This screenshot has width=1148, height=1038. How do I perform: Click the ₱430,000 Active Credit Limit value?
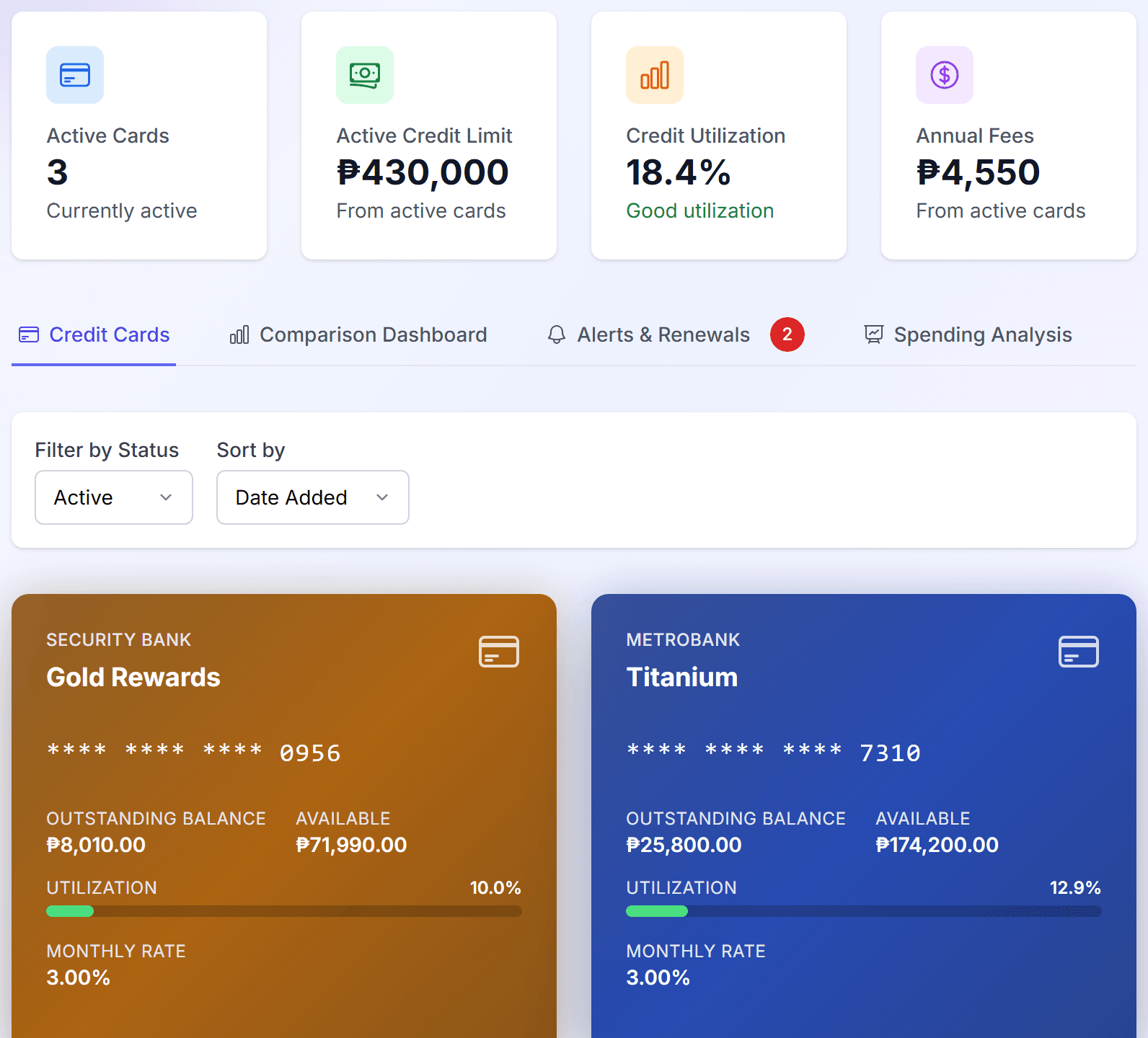(x=423, y=172)
